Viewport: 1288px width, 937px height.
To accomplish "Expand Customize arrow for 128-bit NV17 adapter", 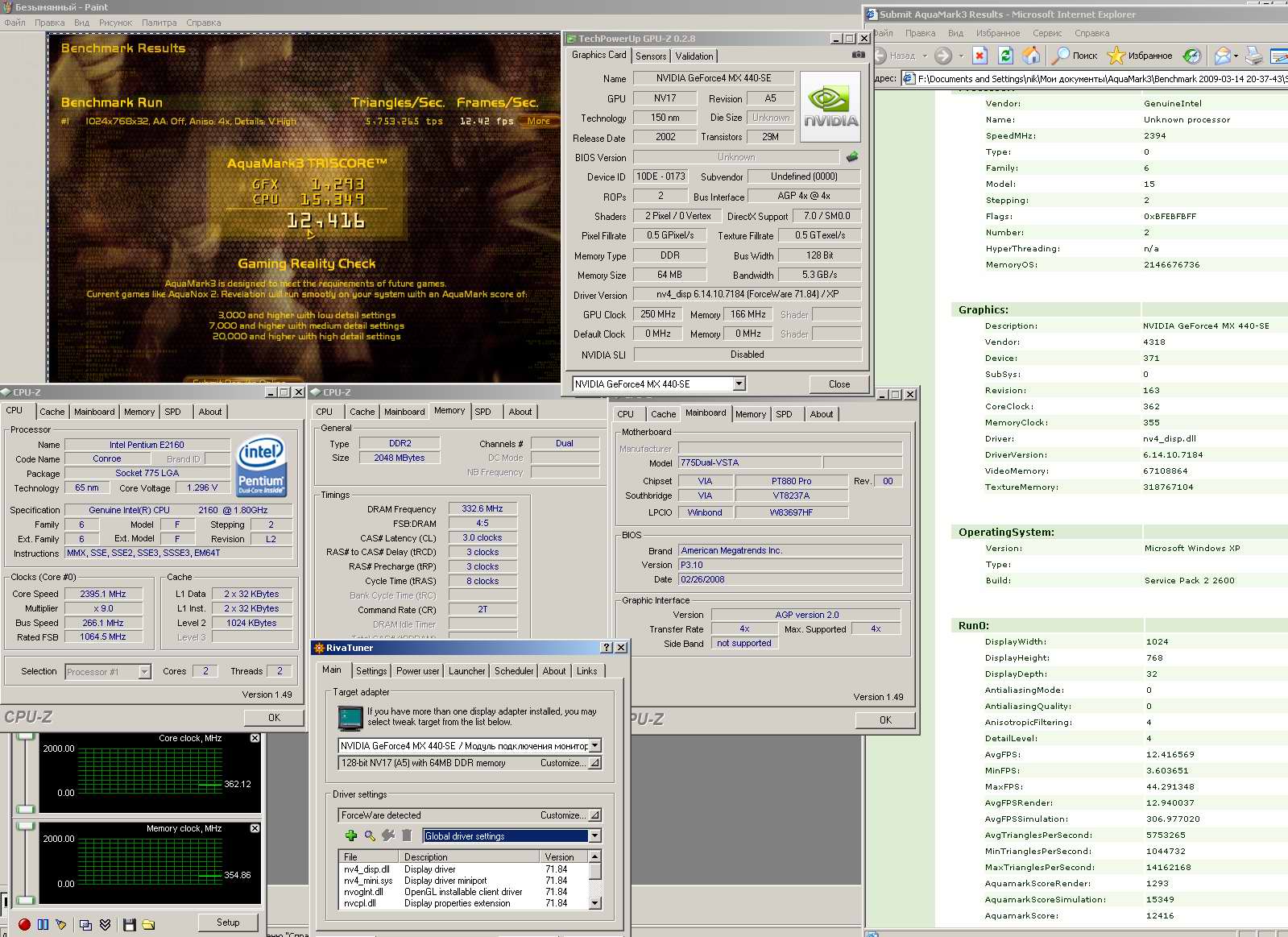I will point(594,763).
